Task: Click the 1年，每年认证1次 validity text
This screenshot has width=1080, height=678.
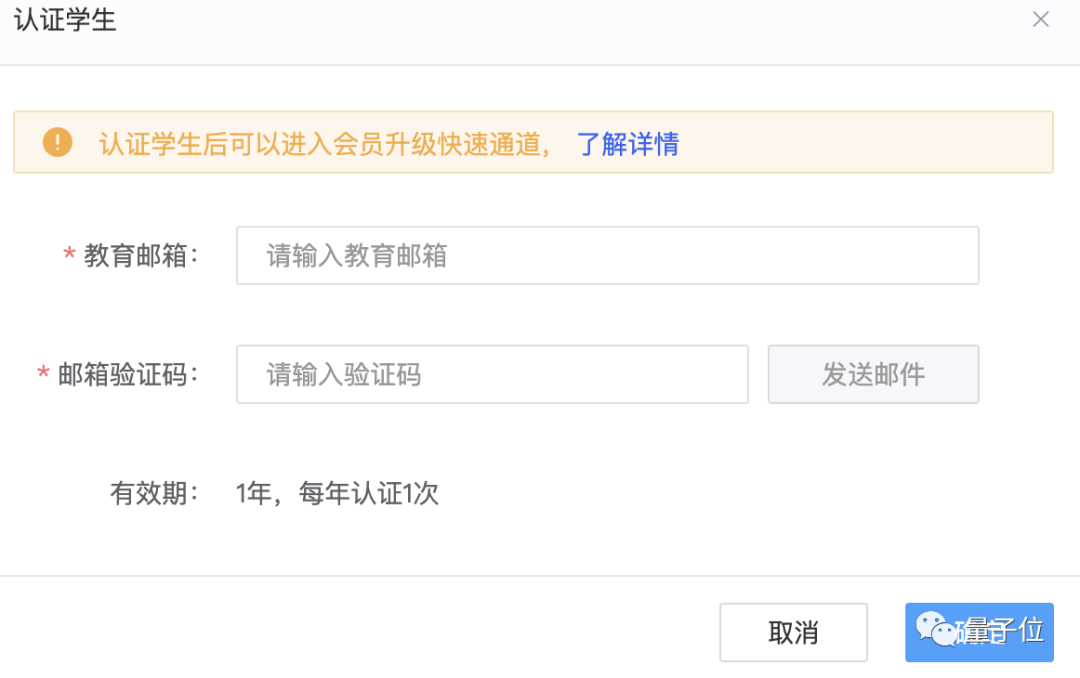Action: (x=337, y=493)
